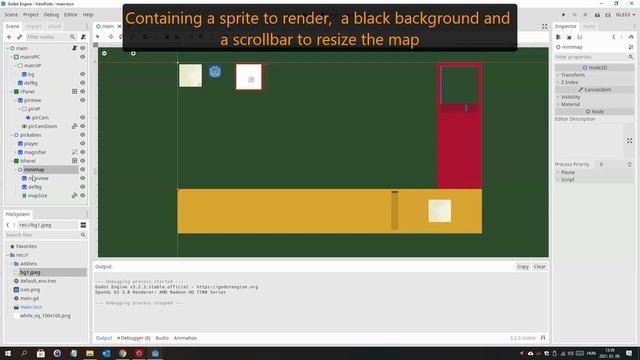640x360 pixels.
Task: Open the Inspector object properties tools icon
Action: coord(631,47)
